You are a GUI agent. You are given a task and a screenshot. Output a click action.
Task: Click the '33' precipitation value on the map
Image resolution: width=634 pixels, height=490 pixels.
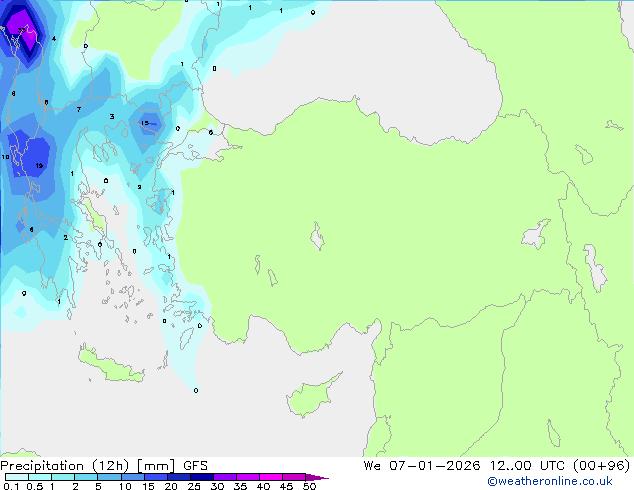click(x=22, y=30)
